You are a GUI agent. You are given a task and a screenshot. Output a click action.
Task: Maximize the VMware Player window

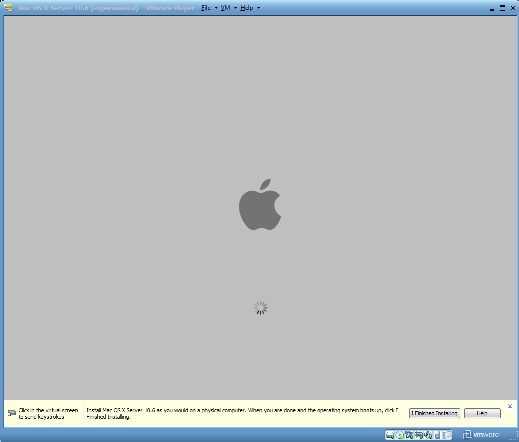[502, 8]
